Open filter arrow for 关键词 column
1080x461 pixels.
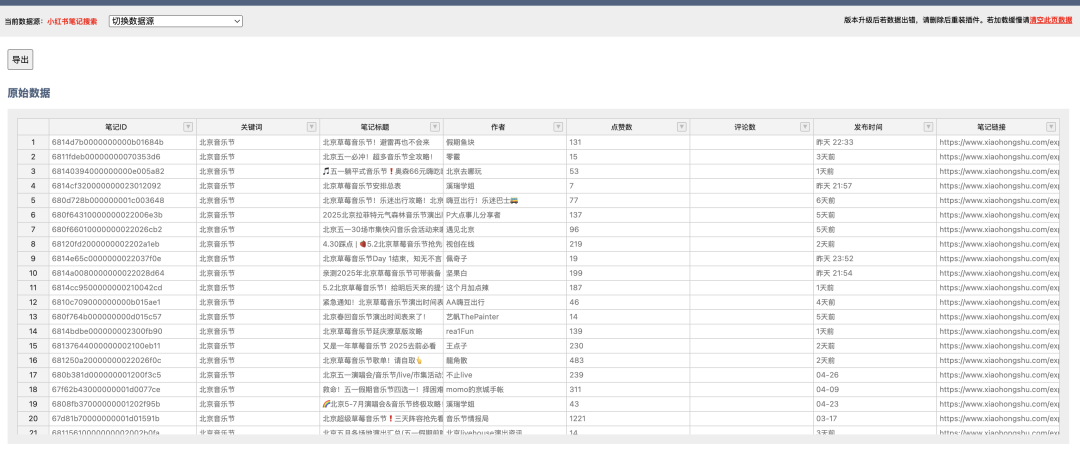tap(311, 127)
